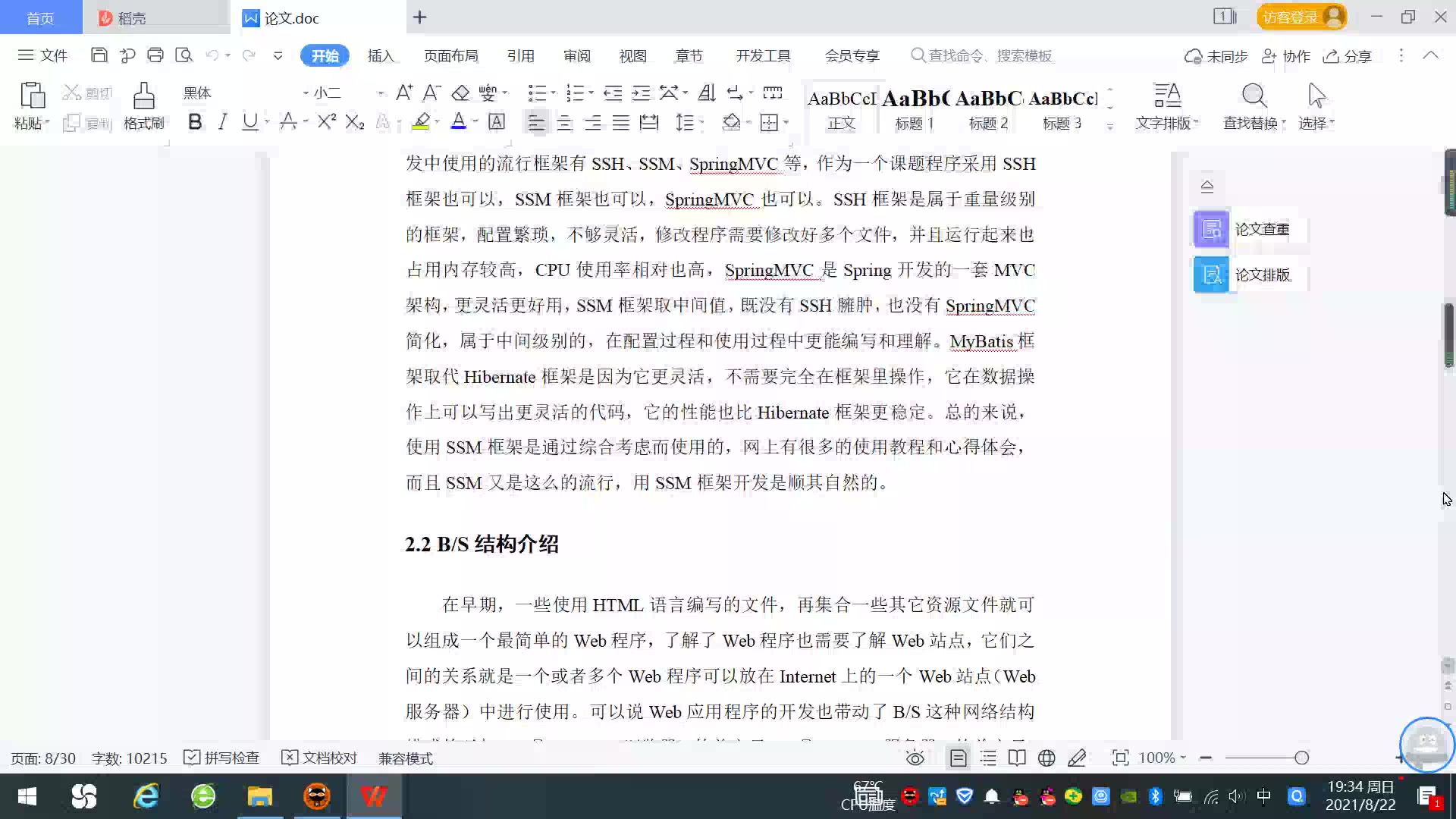
Task: Toggle eye protection mode icon in status bar
Action: coord(915,758)
